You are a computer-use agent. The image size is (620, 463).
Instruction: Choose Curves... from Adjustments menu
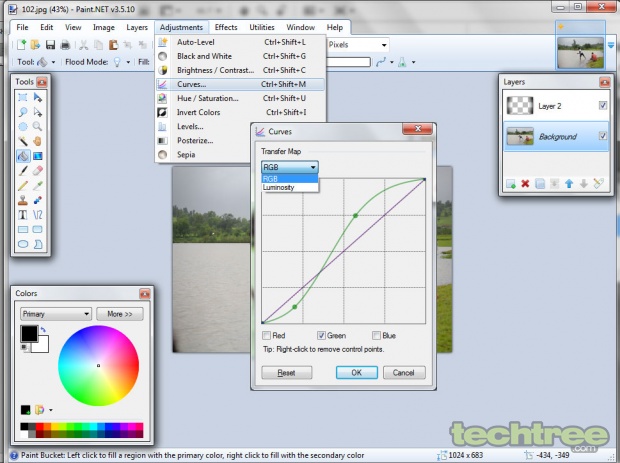pyautogui.click(x=240, y=84)
